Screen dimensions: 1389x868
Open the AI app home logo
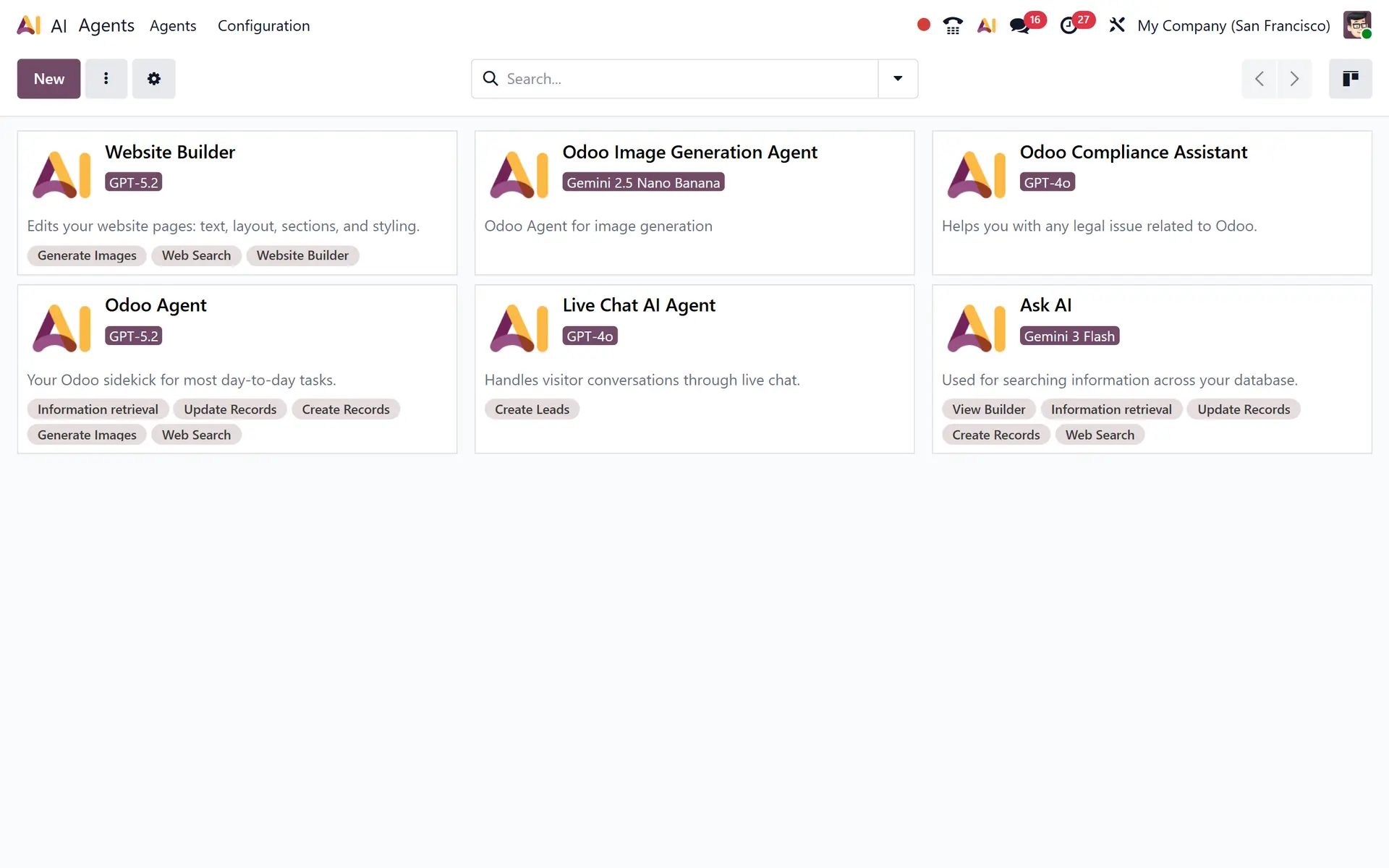(x=29, y=25)
